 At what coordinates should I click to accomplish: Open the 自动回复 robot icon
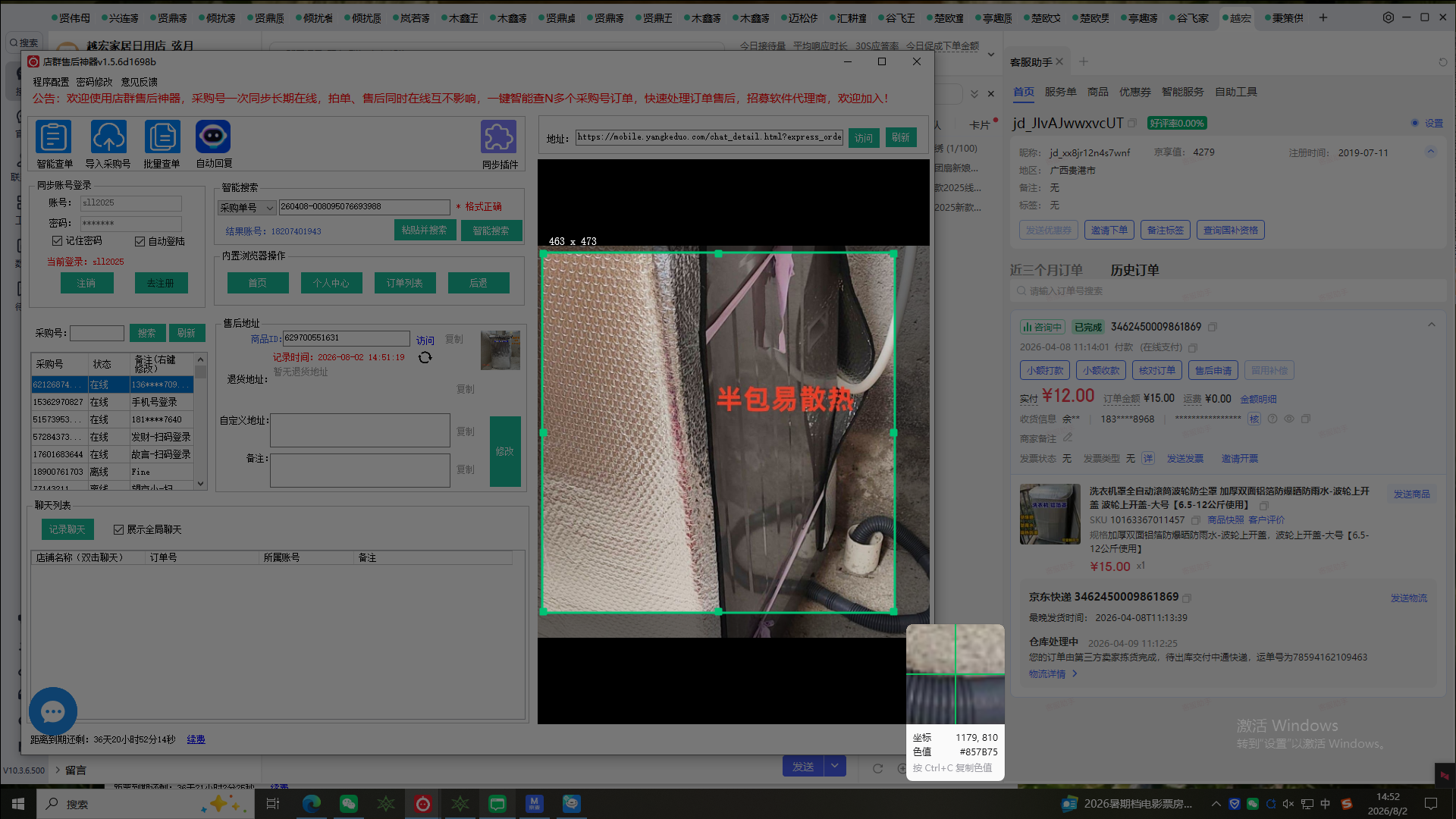tap(213, 137)
